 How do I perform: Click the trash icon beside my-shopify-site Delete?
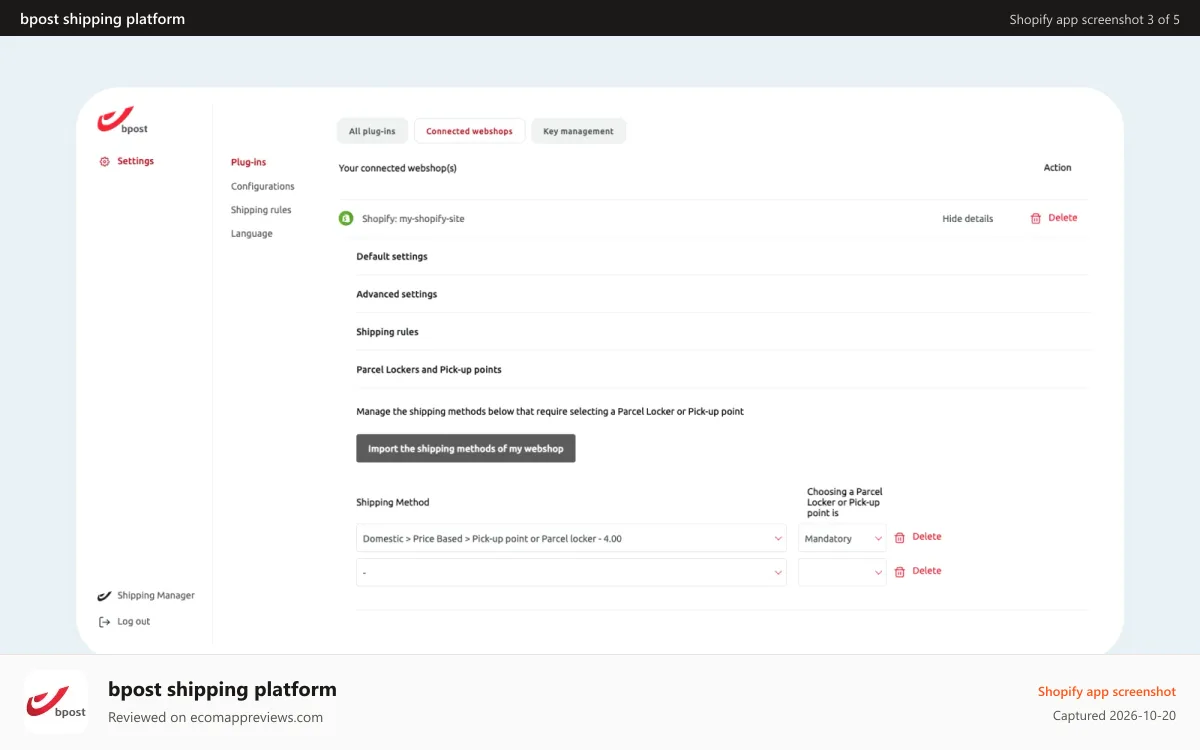click(1036, 218)
